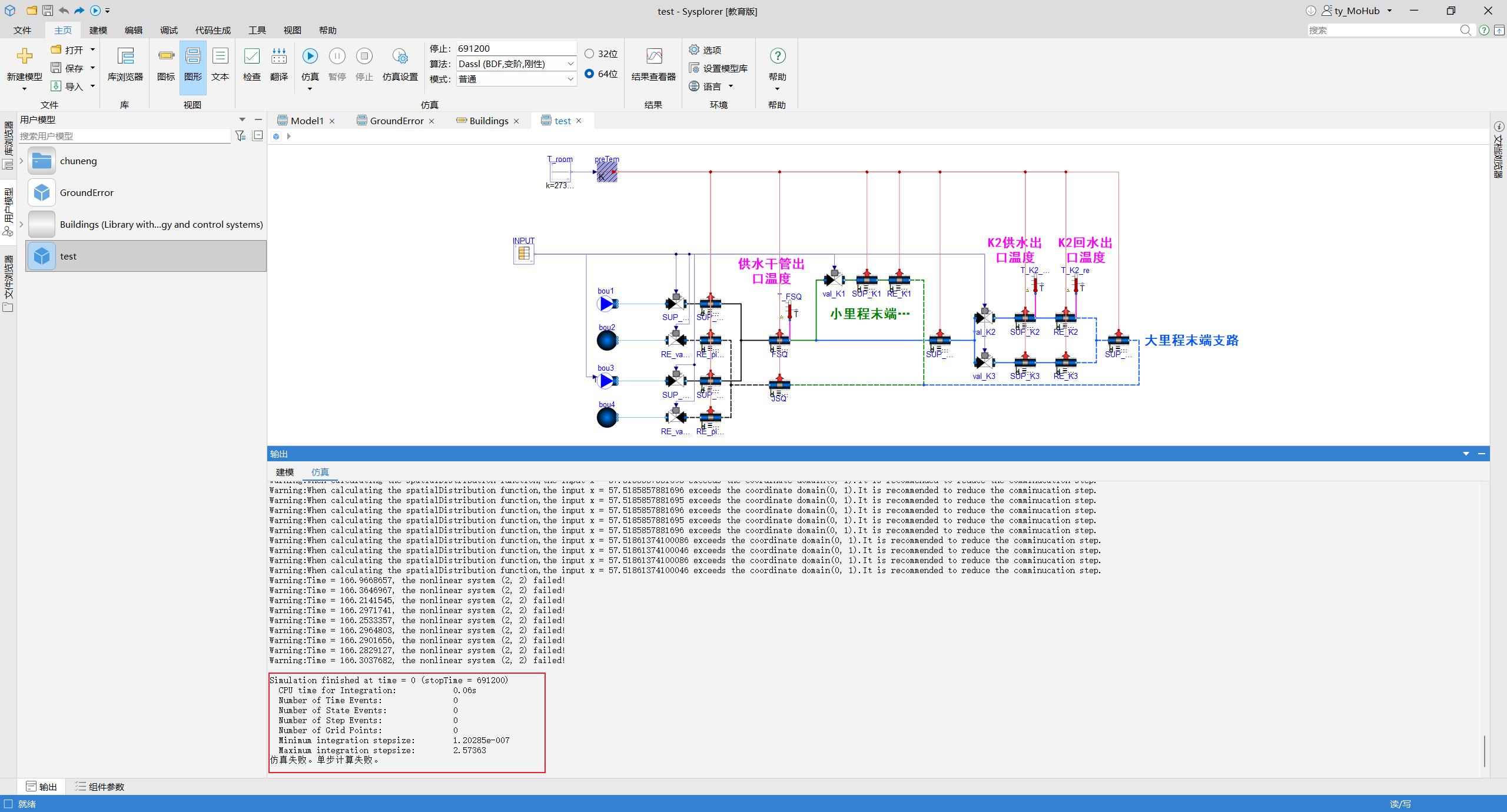Open the 结果查看器 result viewer
Image resolution: width=1507 pixels, height=812 pixels.
point(653,65)
